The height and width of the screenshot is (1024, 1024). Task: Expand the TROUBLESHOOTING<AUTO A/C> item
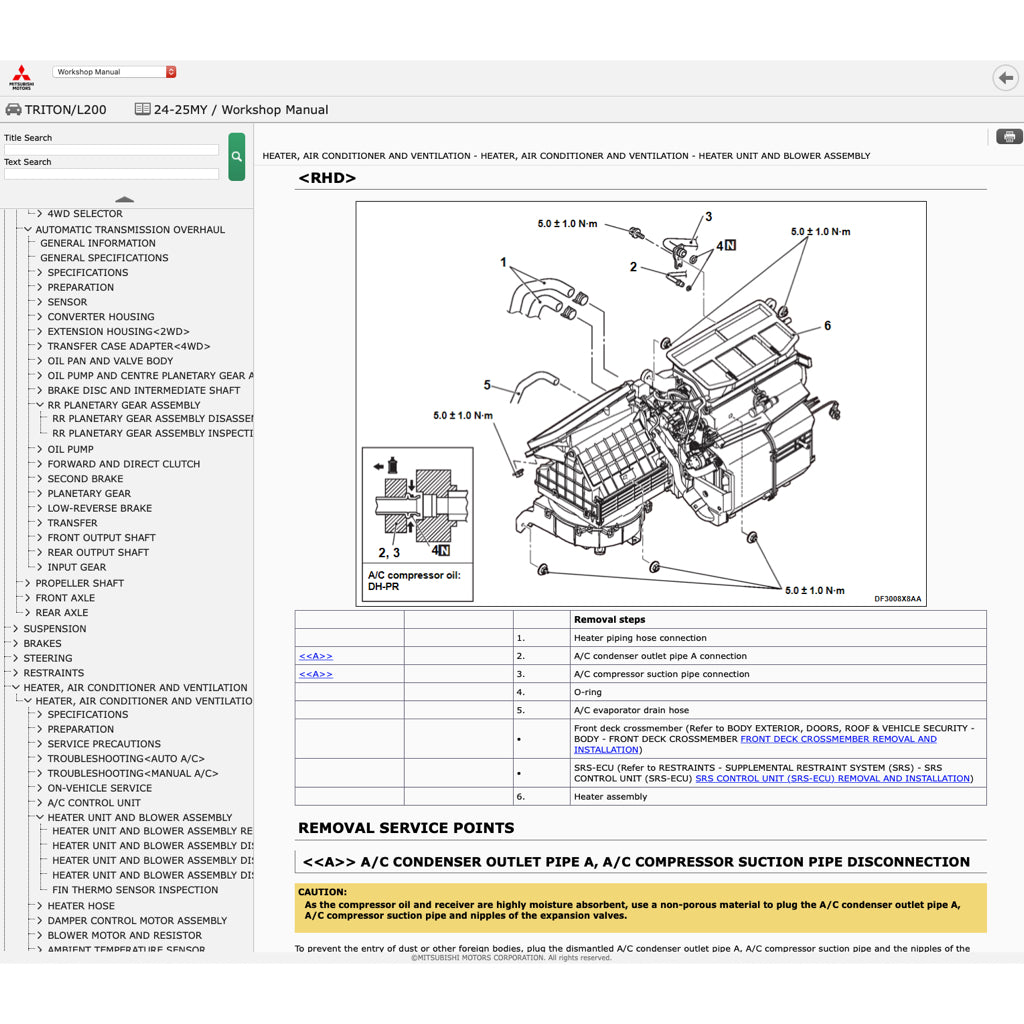tap(38, 758)
